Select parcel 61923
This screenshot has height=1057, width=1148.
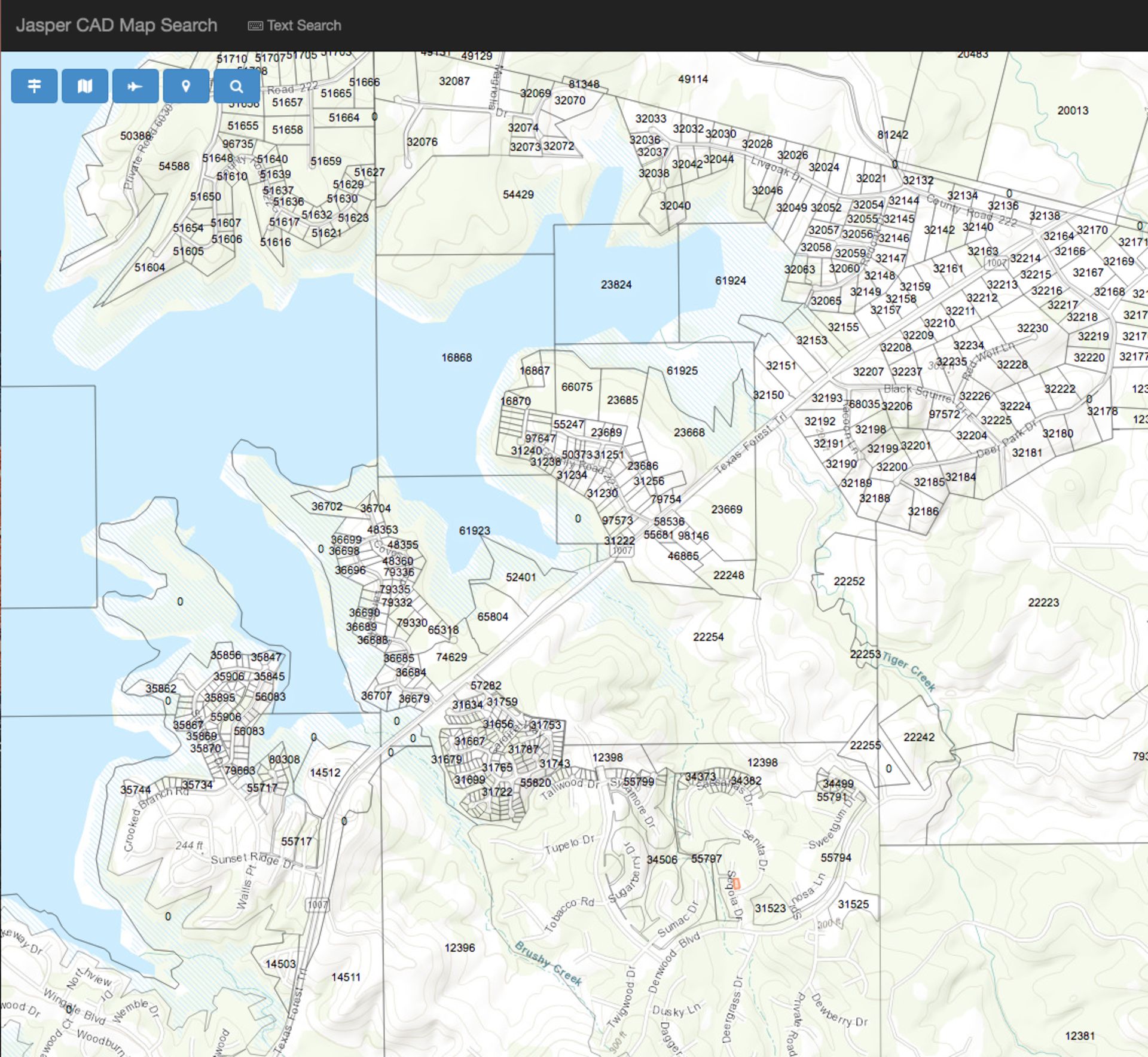(475, 531)
